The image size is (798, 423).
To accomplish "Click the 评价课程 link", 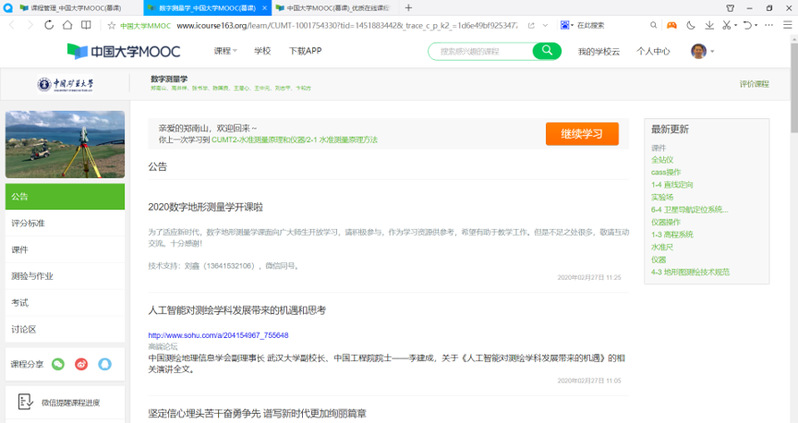I will click(x=754, y=85).
